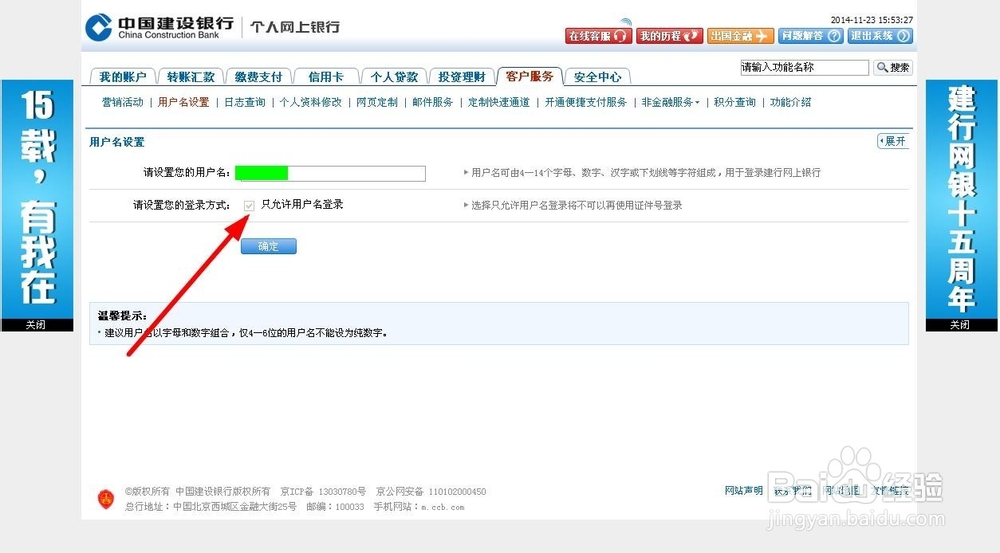The height and width of the screenshot is (553, 1000).
Task: Click the 2014-11-23 timestamp text
Action: tap(872, 20)
